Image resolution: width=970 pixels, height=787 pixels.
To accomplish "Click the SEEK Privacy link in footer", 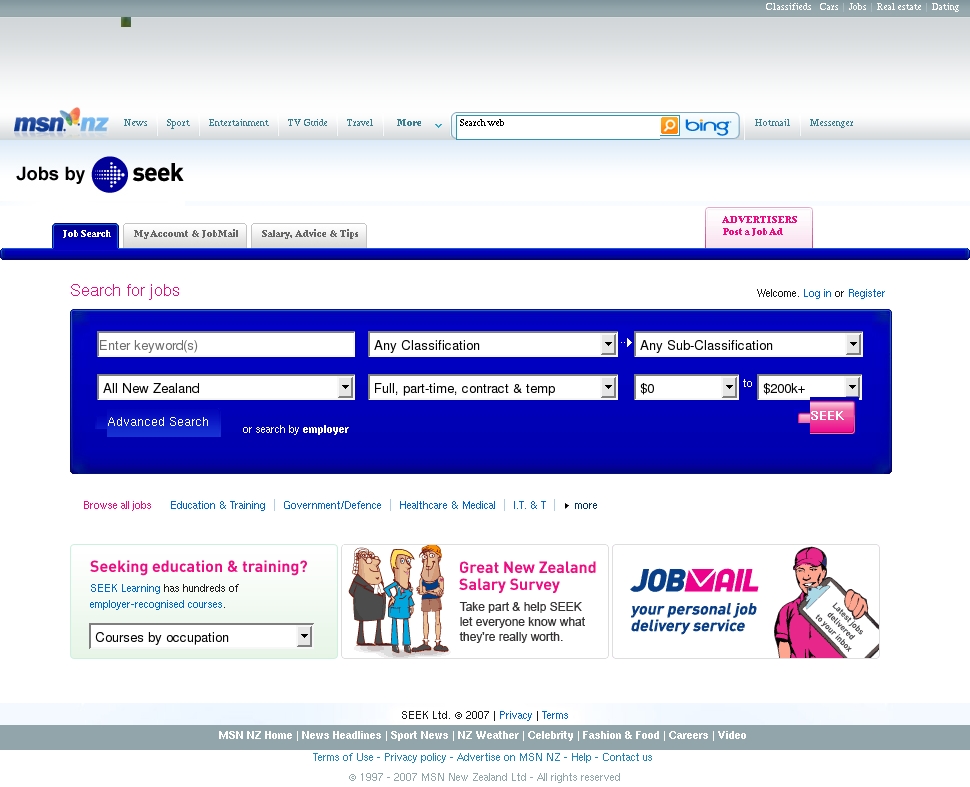I will coord(515,715).
